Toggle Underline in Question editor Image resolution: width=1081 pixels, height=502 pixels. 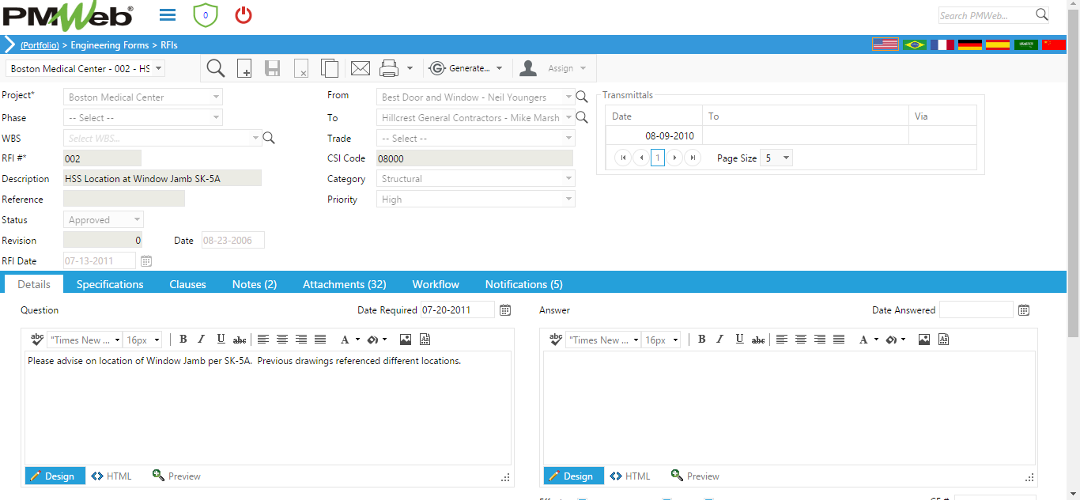pyautogui.click(x=221, y=339)
